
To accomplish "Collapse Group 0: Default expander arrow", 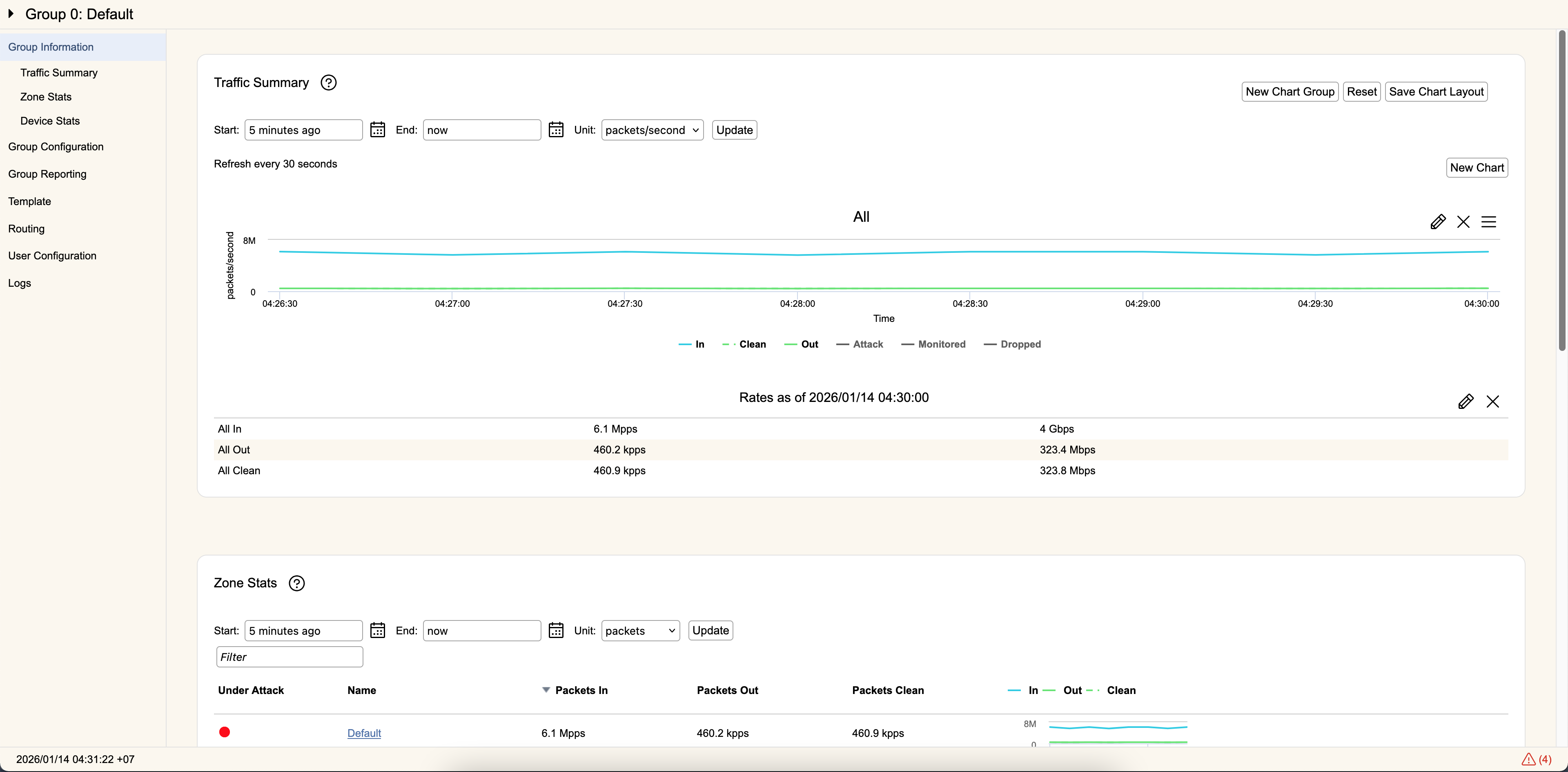I will tap(10, 13).
